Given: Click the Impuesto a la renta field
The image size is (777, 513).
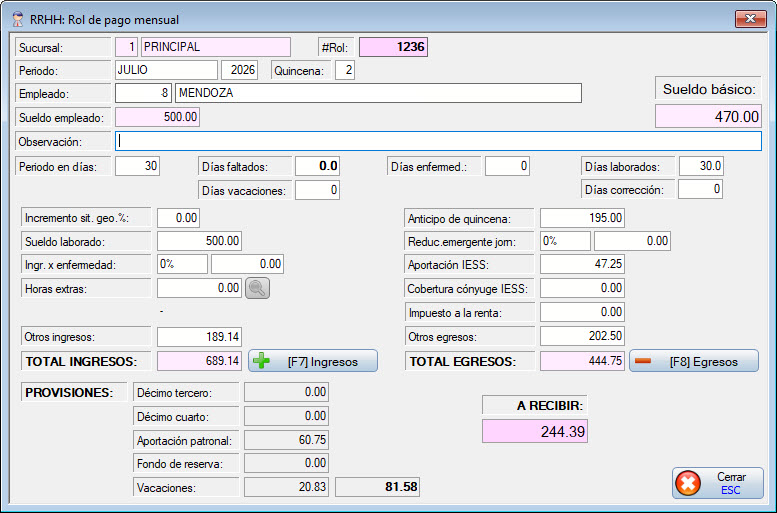Looking at the screenshot, I should coord(582,312).
